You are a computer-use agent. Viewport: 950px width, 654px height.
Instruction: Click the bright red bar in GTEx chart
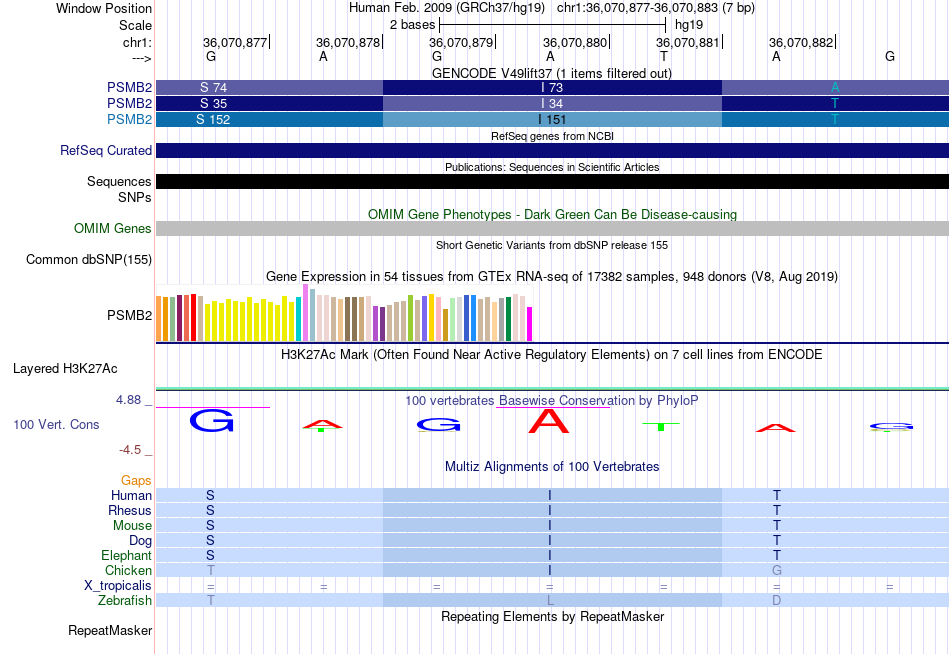tap(193, 318)
